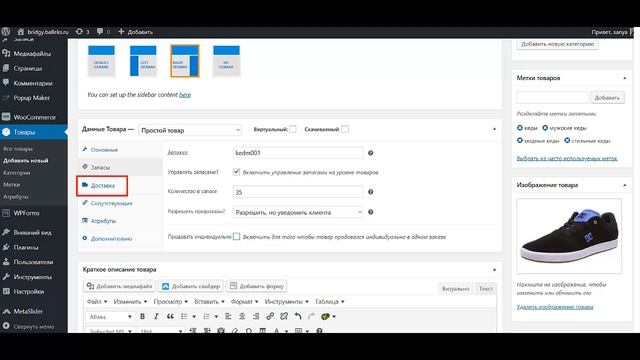Click the Плагины plug icon
This screenshot has height=360, width=640.
pos(6,247)
